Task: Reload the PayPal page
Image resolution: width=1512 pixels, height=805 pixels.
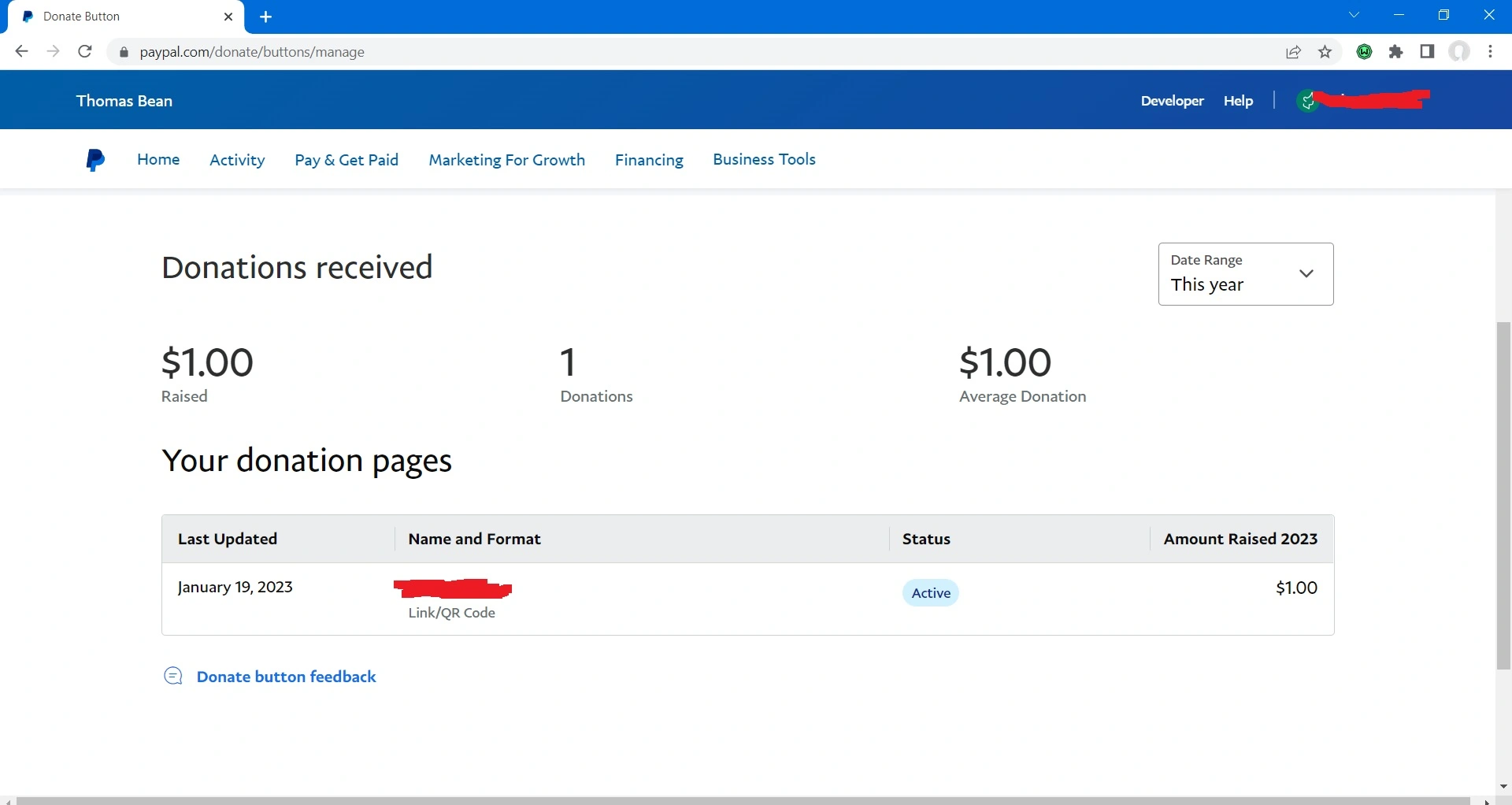Action: [85, 52]
